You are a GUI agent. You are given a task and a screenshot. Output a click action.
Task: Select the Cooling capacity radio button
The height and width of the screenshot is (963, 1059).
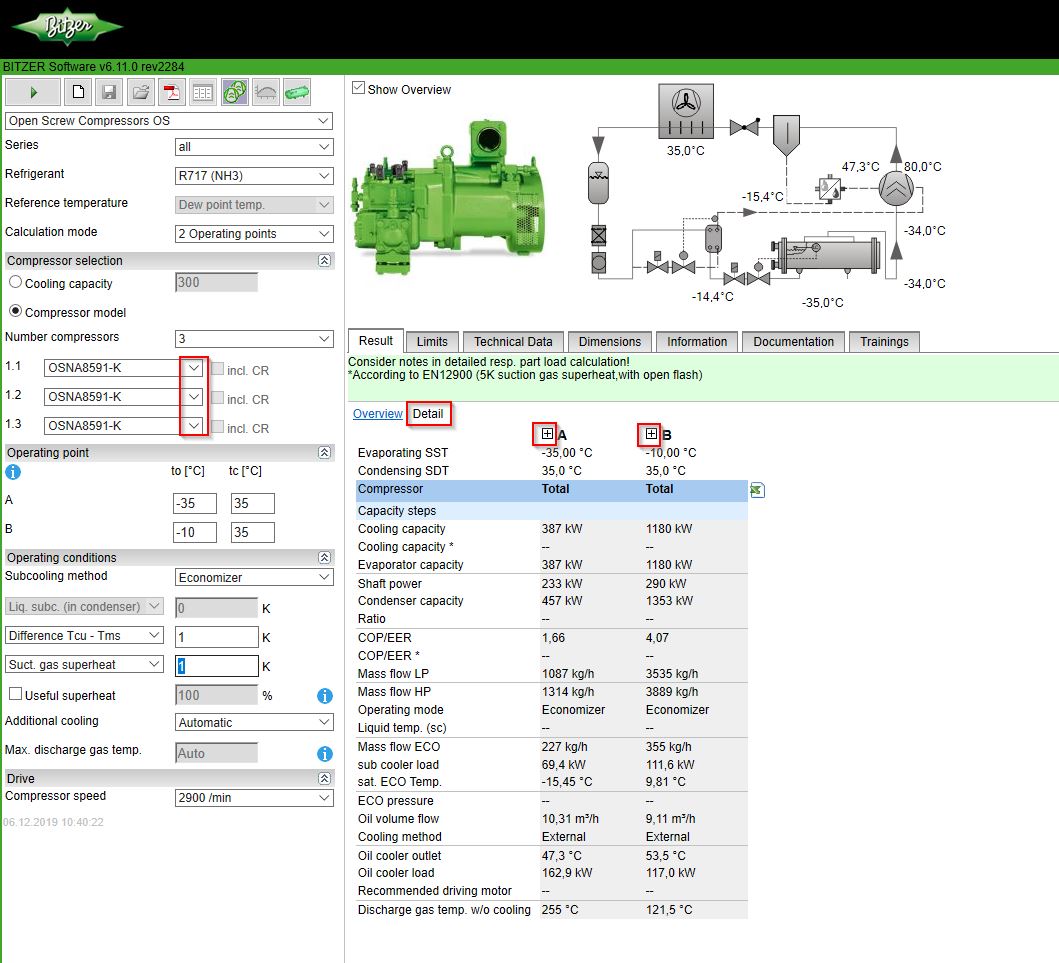click(x=15, y=283)
